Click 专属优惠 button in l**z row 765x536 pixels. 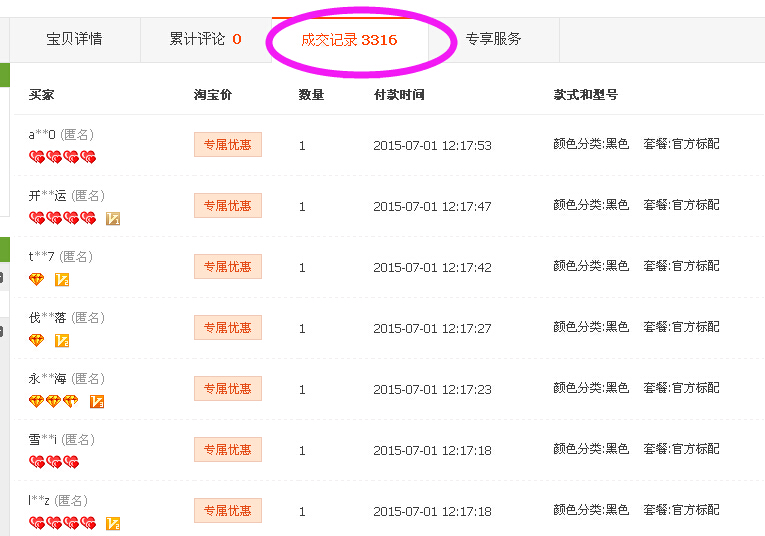tap(227, 511)
